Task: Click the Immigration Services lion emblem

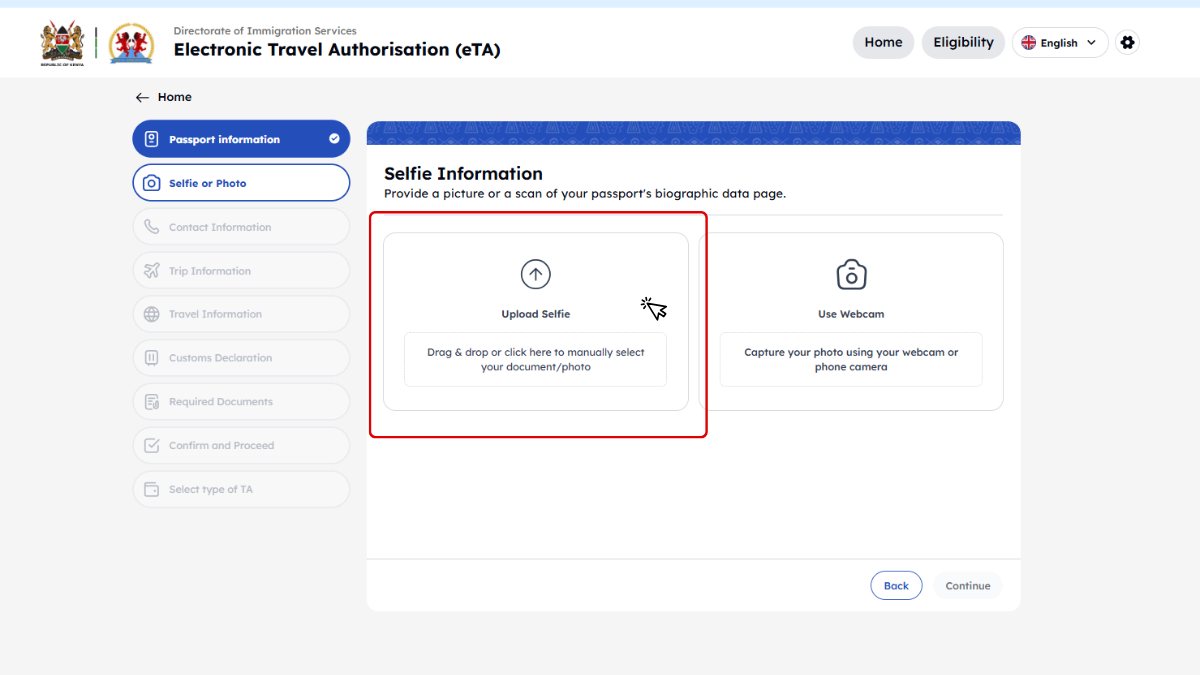Action: [x=131, y=43]
